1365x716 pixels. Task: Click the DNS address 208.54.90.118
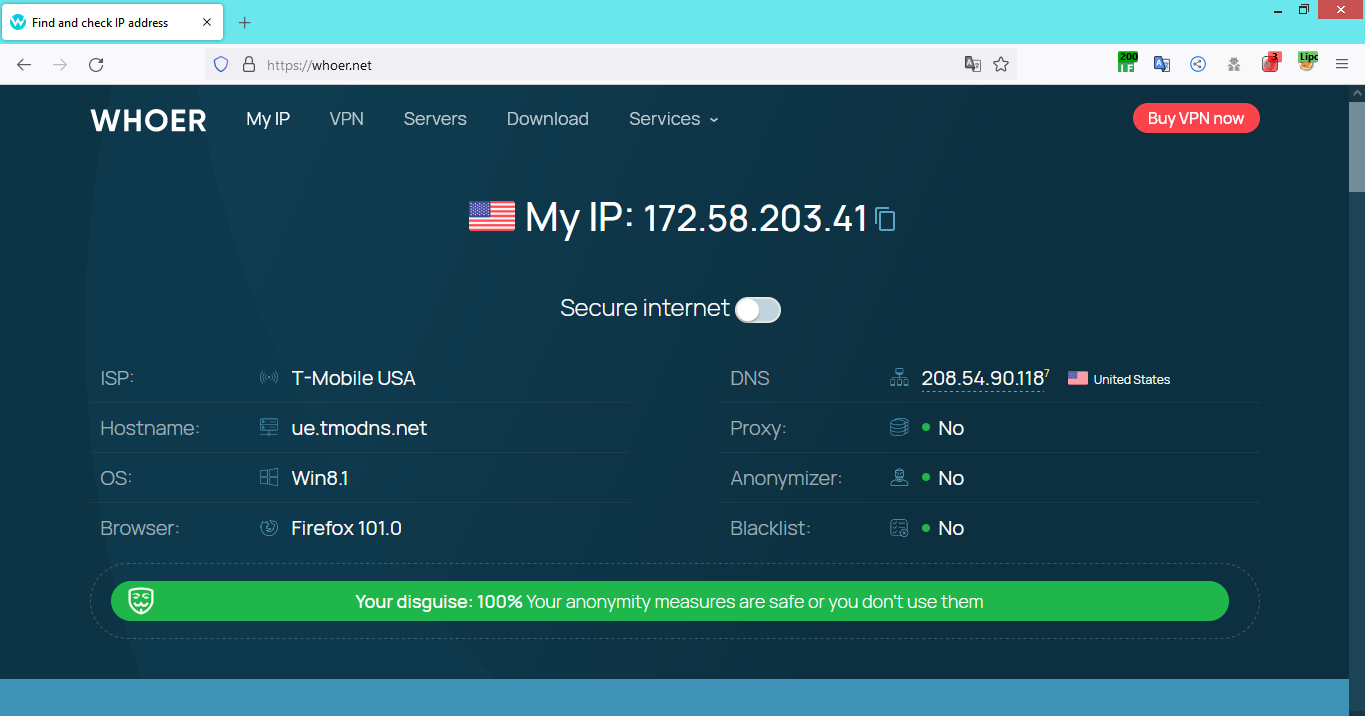click(983, 378)
